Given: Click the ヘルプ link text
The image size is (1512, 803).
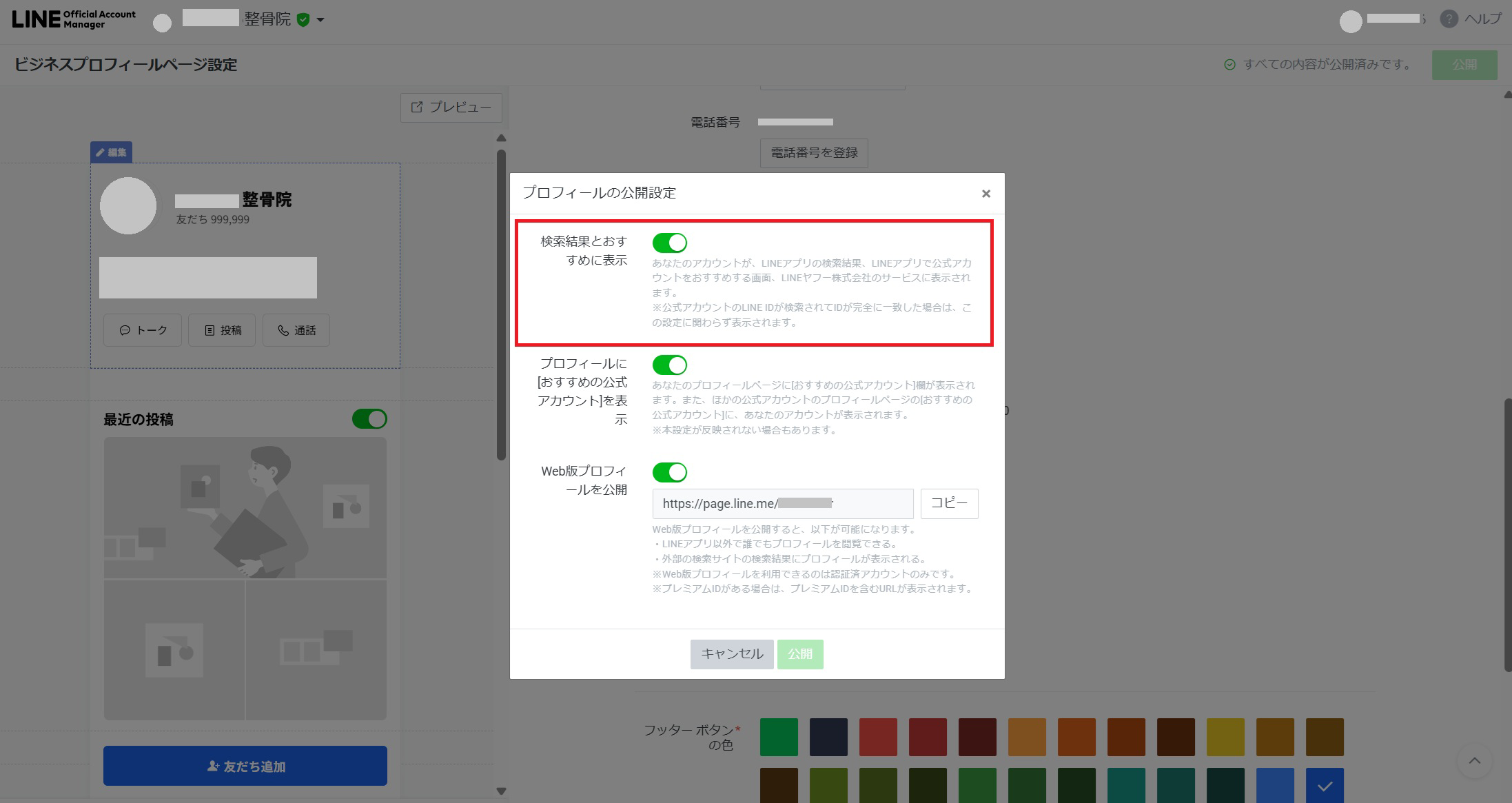Looking at the screenshot, I should [x=1483, y=19].
